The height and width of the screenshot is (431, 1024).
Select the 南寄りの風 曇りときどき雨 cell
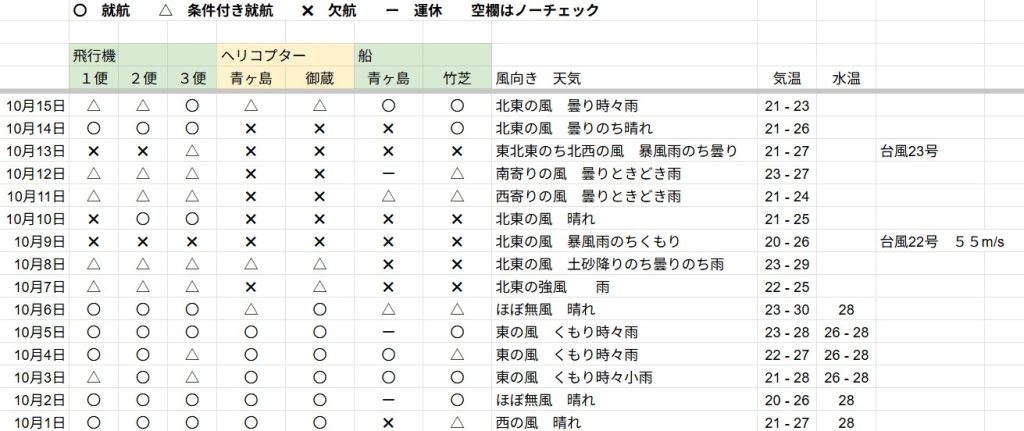588,173
